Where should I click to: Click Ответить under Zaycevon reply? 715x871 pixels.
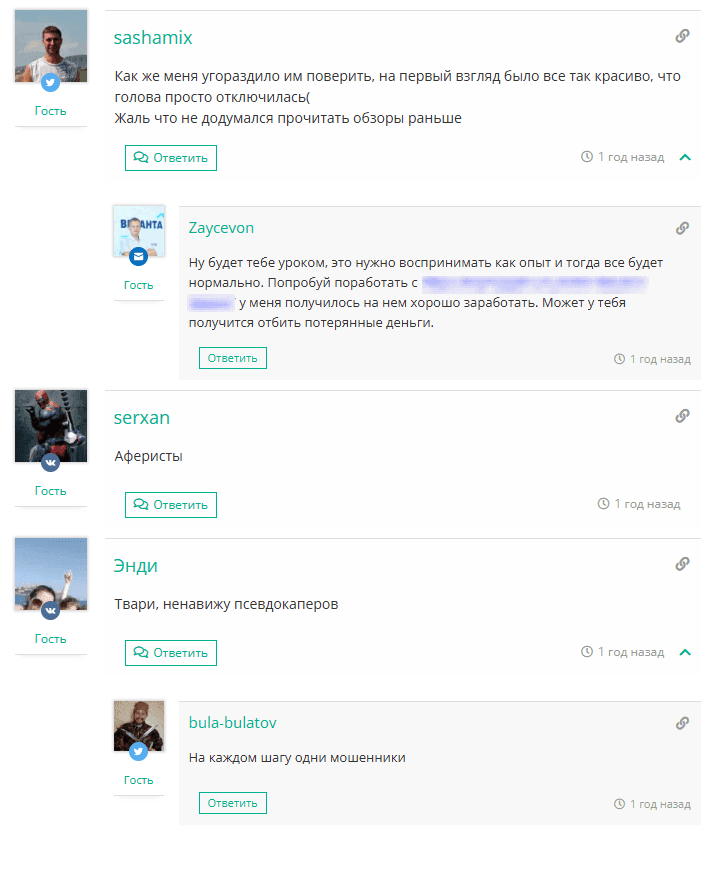pyautogui.click(x=233, y=358)
